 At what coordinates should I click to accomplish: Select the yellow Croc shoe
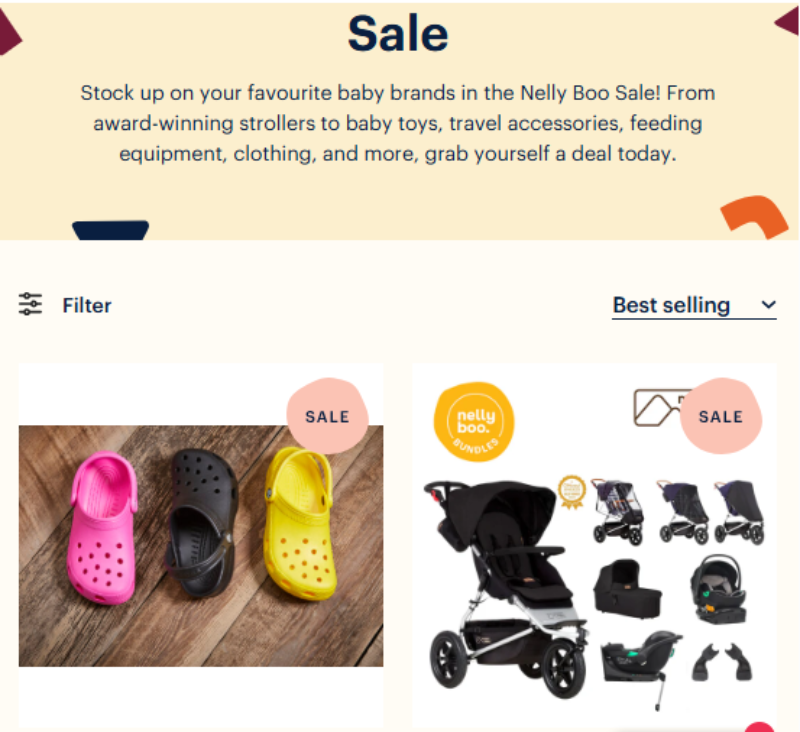click(x=300, y=523)
